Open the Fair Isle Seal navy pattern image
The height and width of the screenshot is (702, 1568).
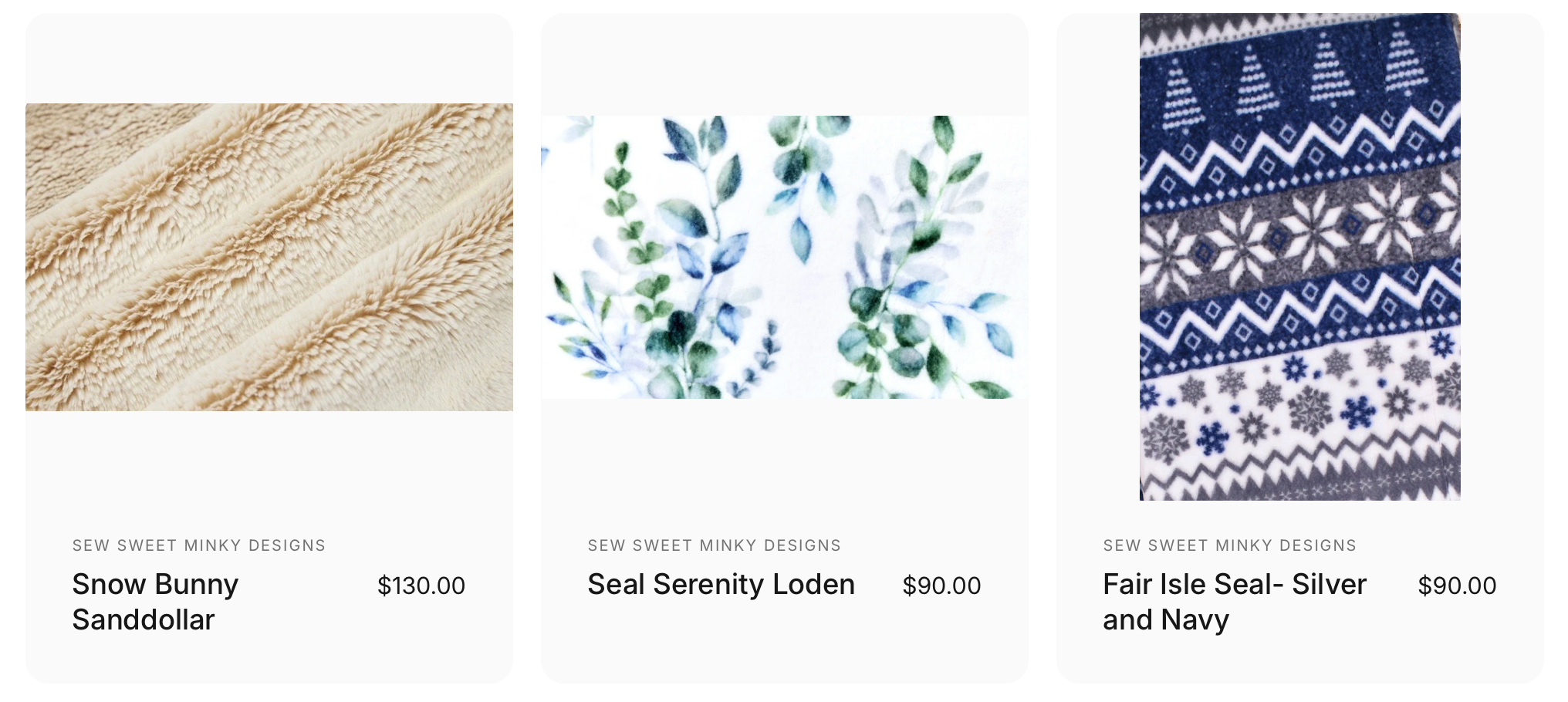pos(1299,257)
